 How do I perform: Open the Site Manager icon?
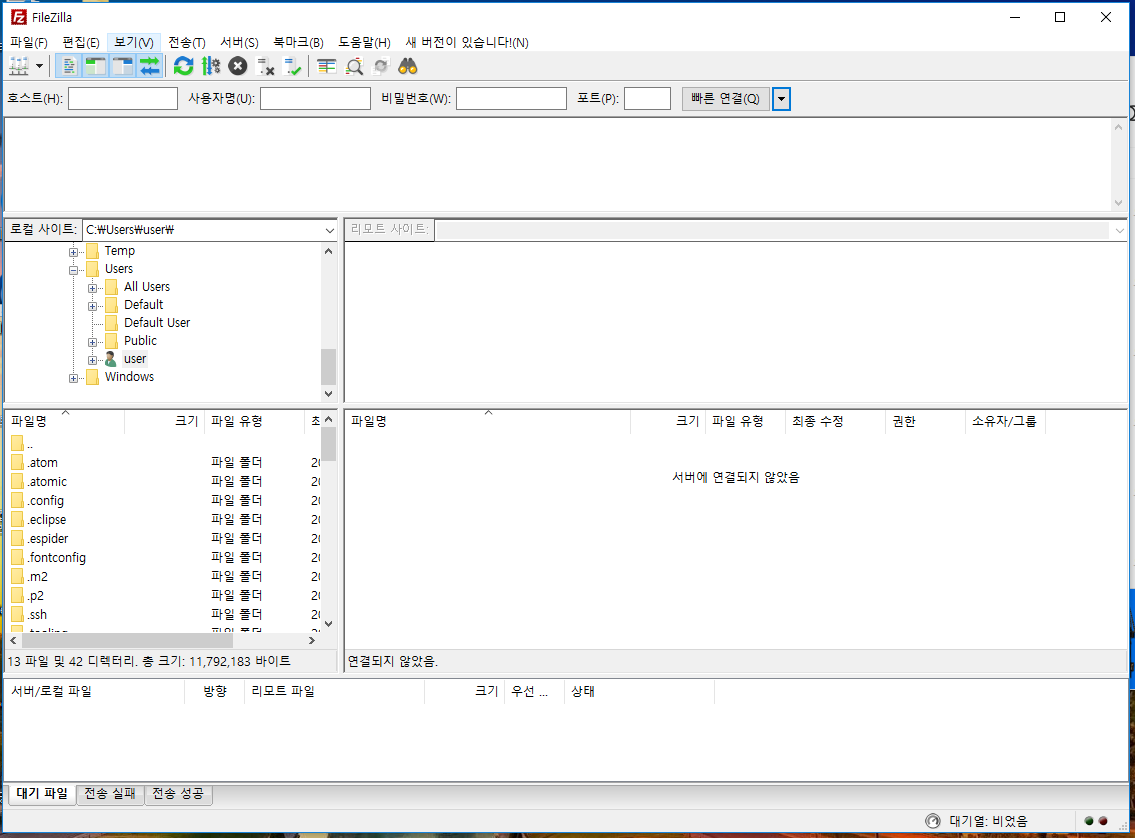(x=19, y=67)
